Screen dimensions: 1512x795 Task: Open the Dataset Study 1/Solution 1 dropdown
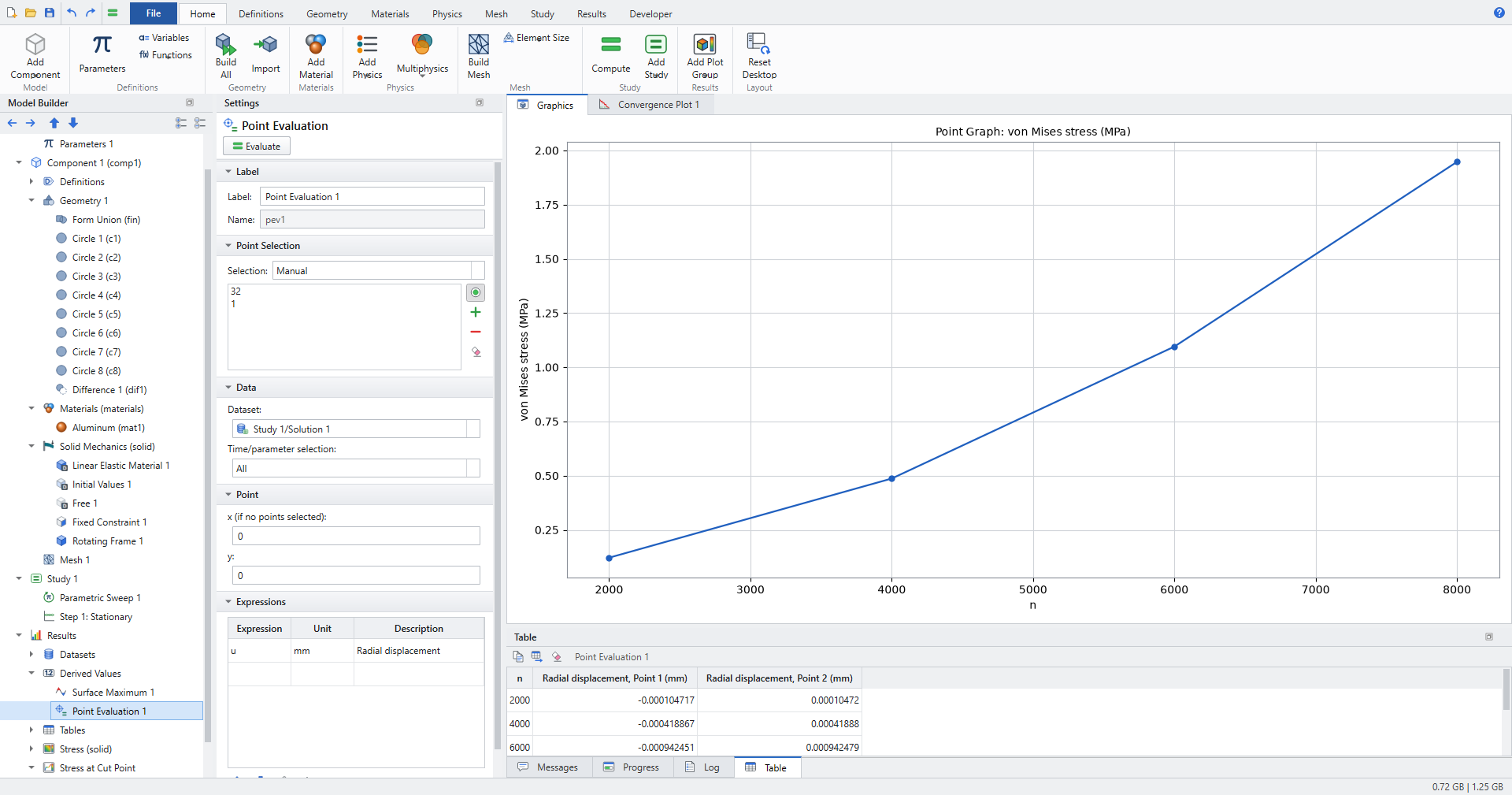(x=356, y=429)
